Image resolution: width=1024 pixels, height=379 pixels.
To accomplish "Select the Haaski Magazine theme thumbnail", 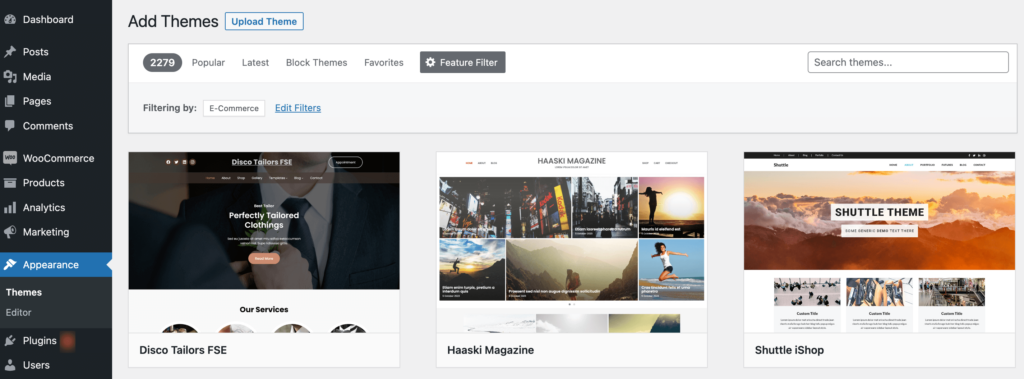I will tap(571, 242).
